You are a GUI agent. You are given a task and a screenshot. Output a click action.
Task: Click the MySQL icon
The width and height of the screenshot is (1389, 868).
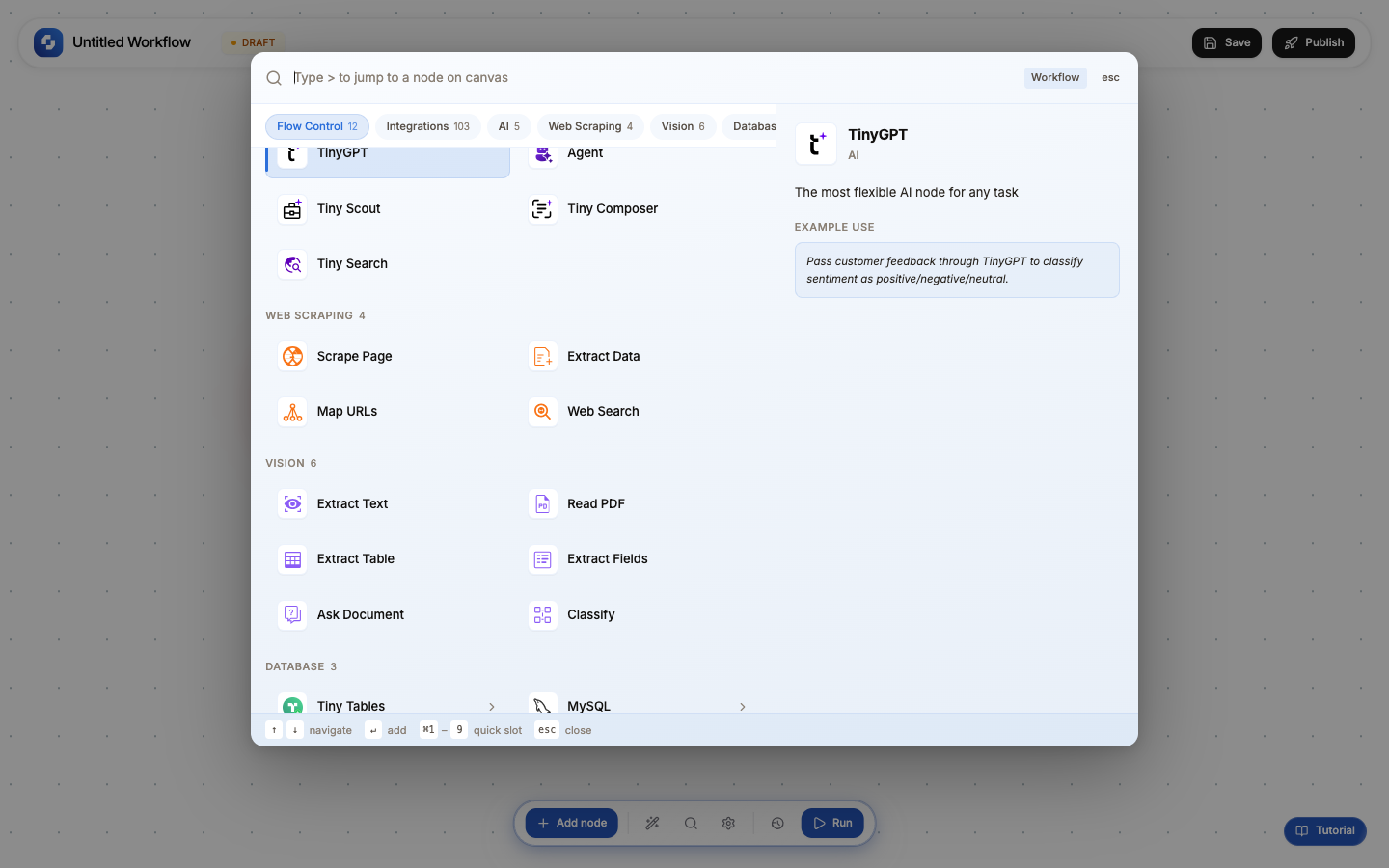(x=543, y=704)
